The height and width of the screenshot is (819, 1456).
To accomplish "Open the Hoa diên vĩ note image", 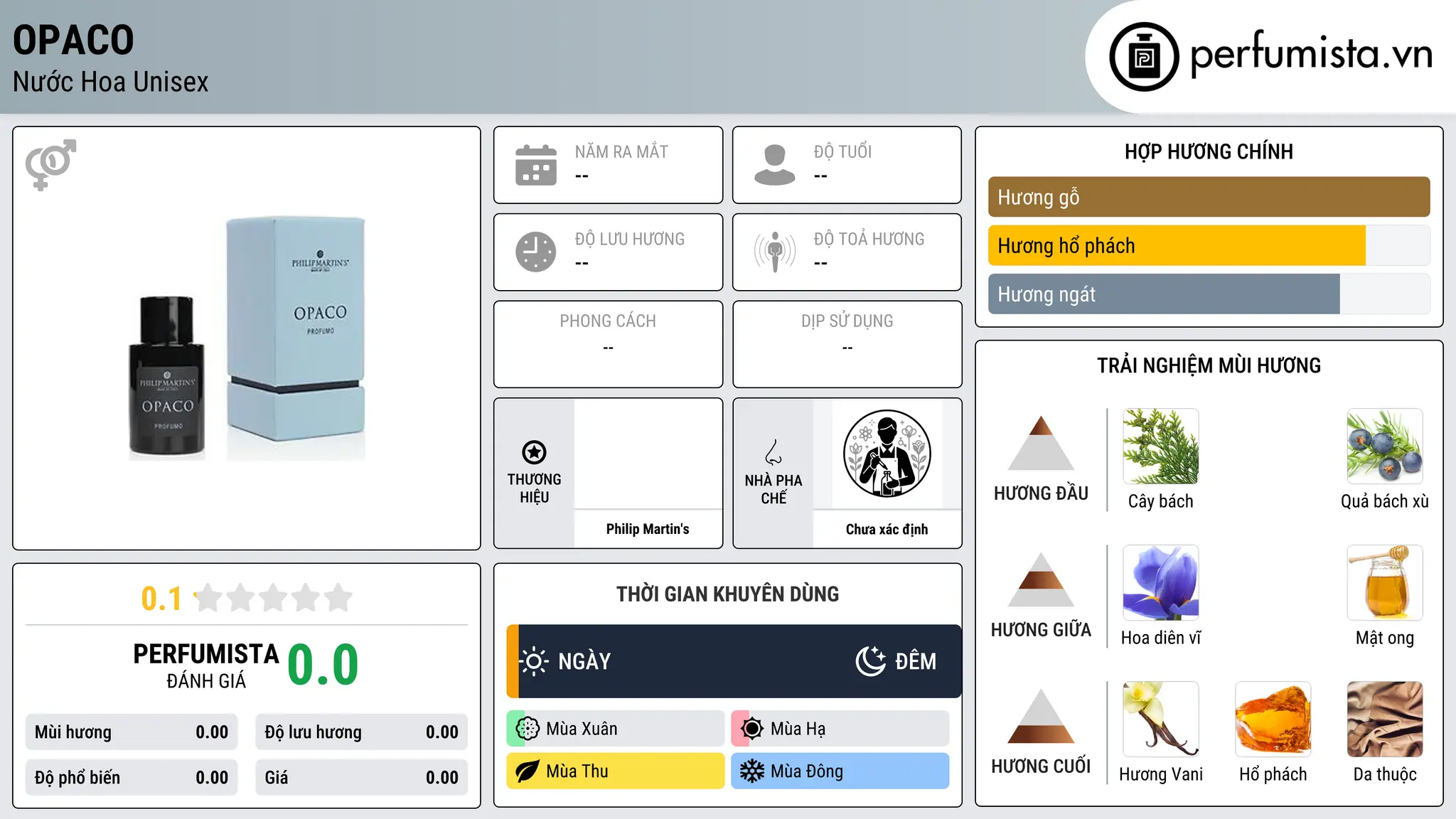I will tap(1161, 583).
